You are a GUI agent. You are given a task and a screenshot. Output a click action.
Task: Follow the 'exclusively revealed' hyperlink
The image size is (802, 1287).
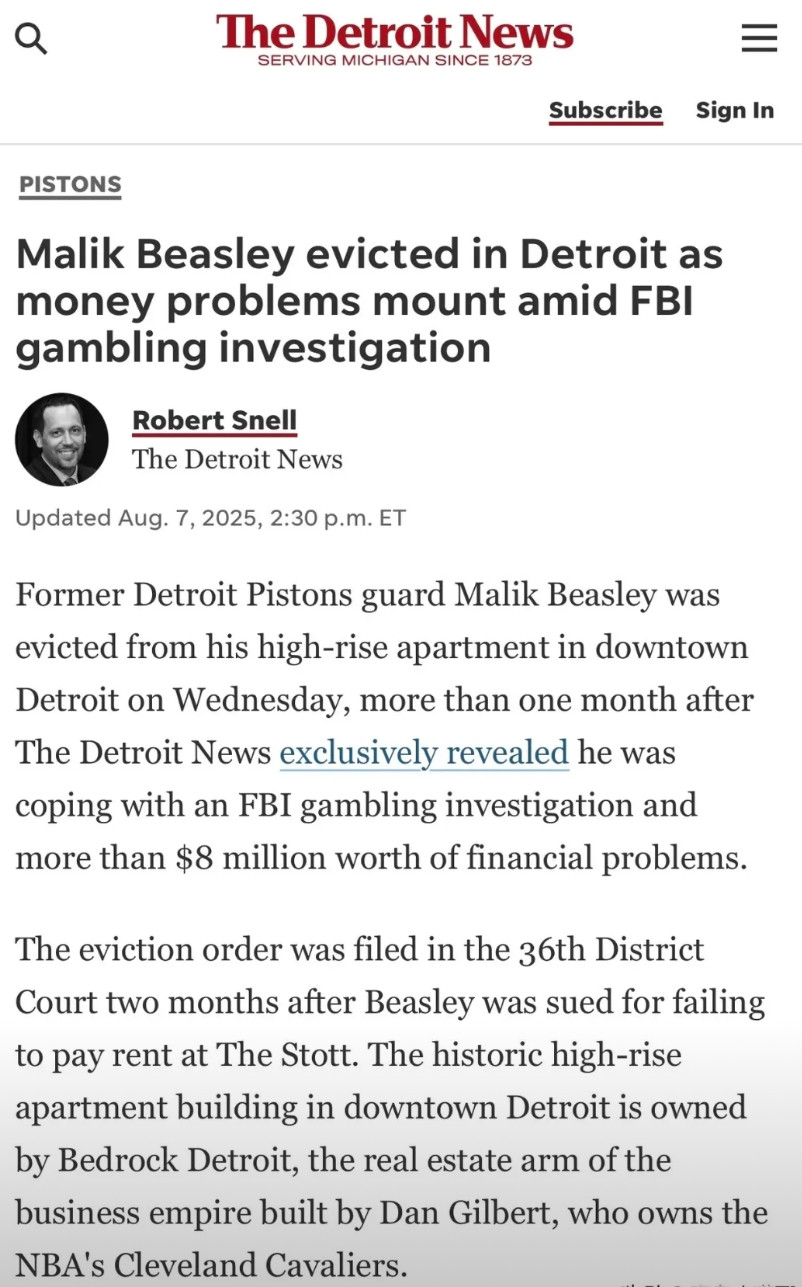(424, 751)
